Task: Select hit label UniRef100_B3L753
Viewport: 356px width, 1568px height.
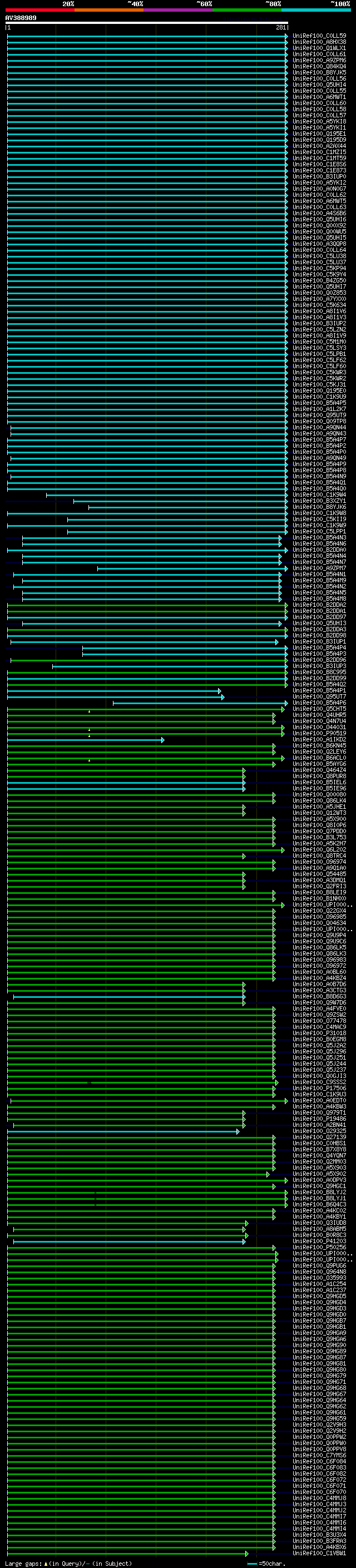Action: (319, 838)
